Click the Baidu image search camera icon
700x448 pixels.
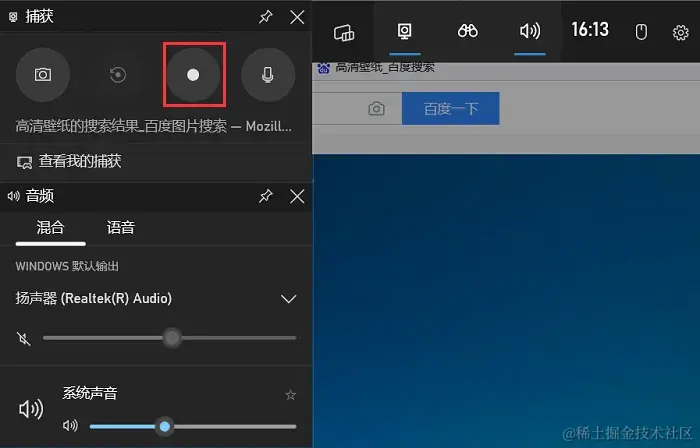point(376,108)
